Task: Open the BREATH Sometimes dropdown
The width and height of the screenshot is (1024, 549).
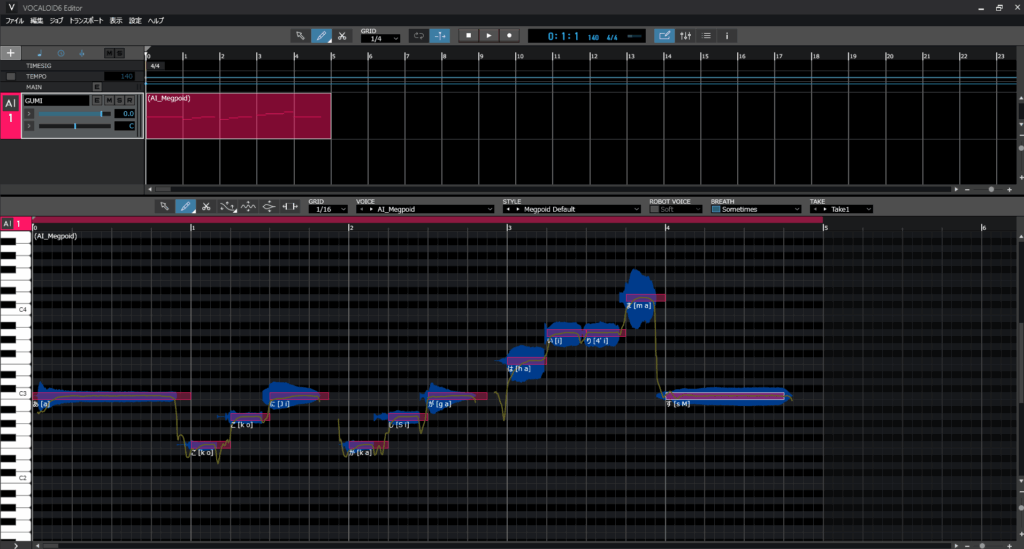Action: click(x=760, y=210)
